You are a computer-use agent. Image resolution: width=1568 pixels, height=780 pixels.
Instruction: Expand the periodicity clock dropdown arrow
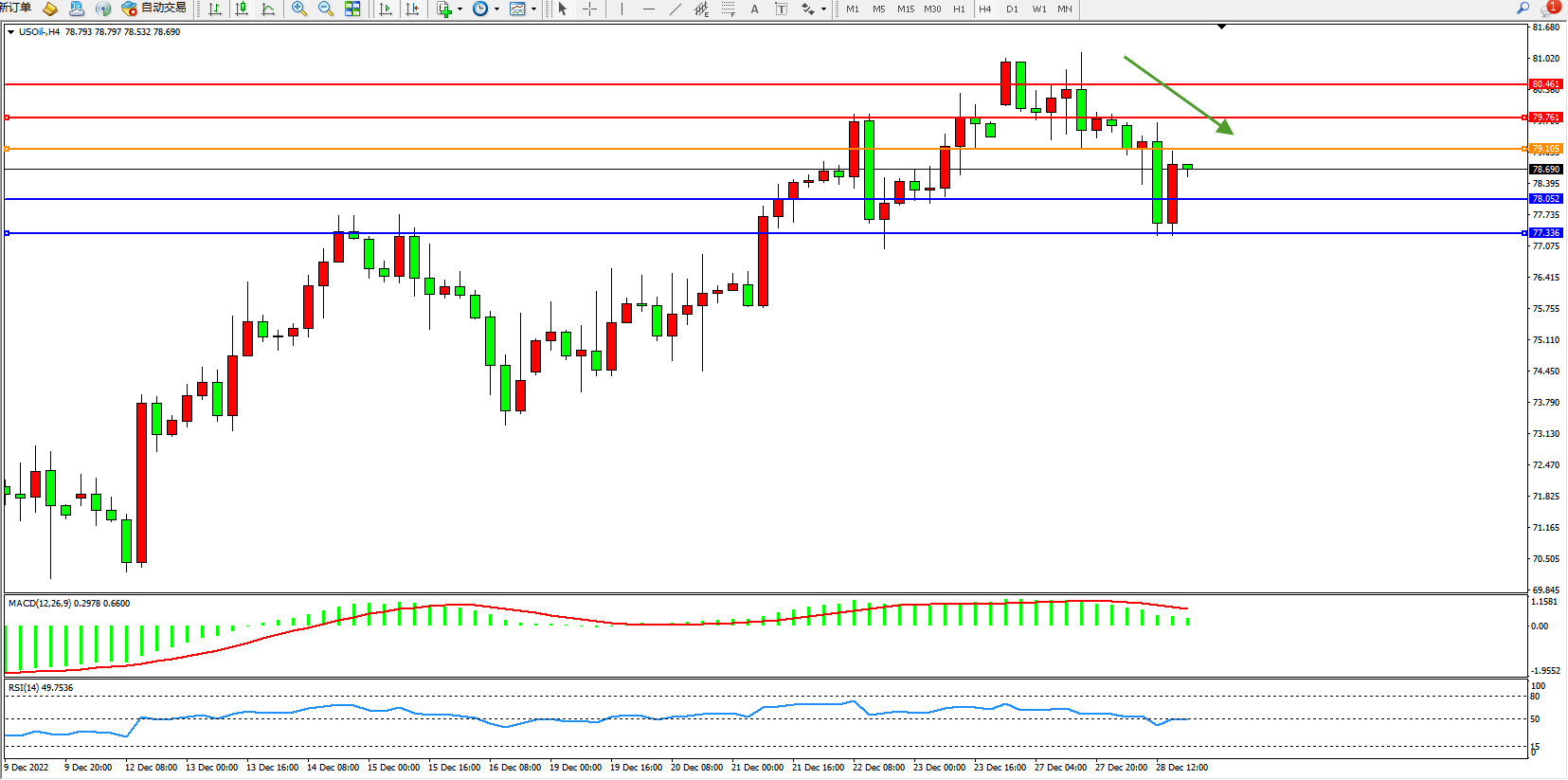coord(496,9)
